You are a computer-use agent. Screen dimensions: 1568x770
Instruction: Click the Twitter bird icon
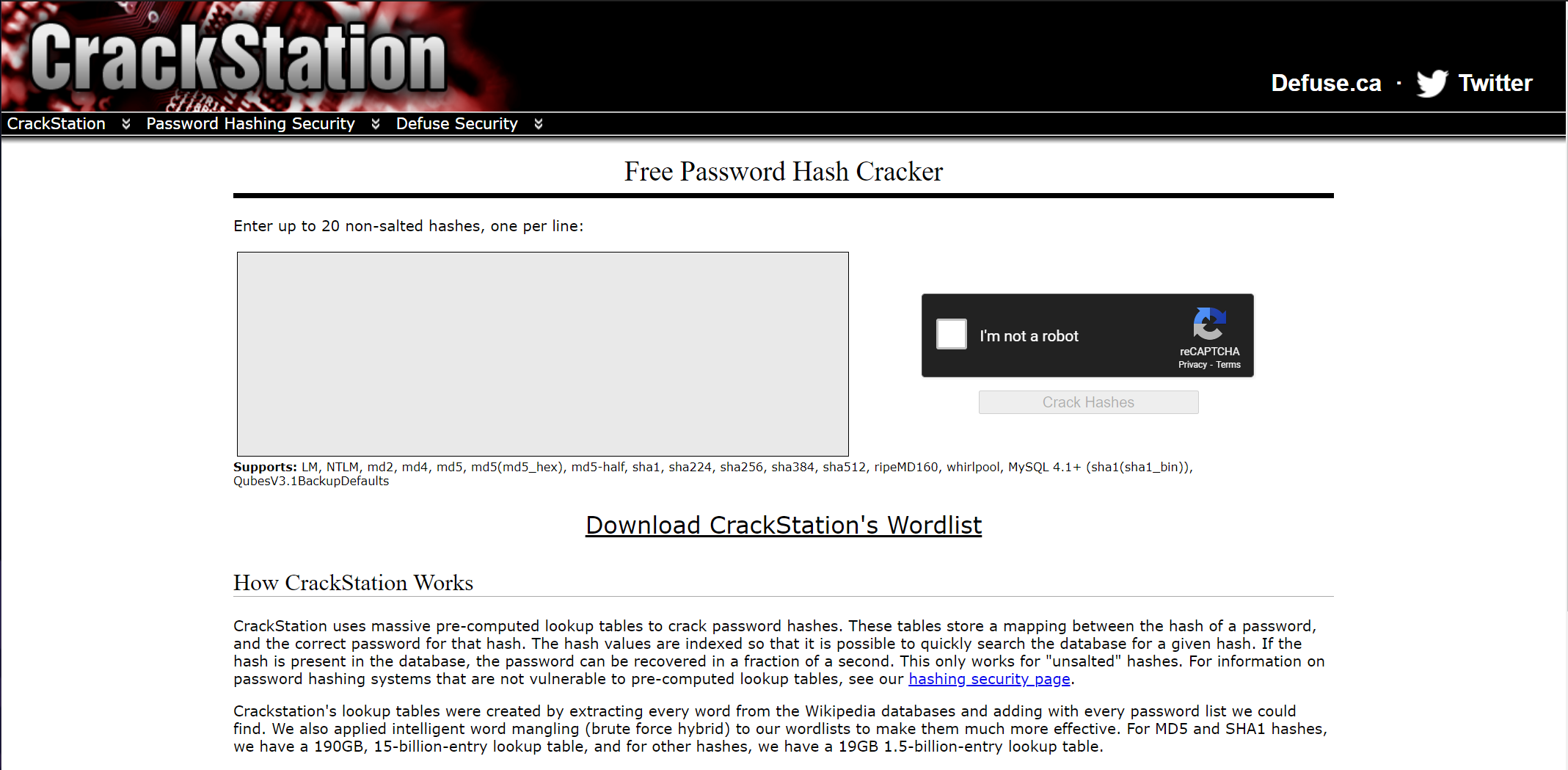click(x=1432, y=83)
